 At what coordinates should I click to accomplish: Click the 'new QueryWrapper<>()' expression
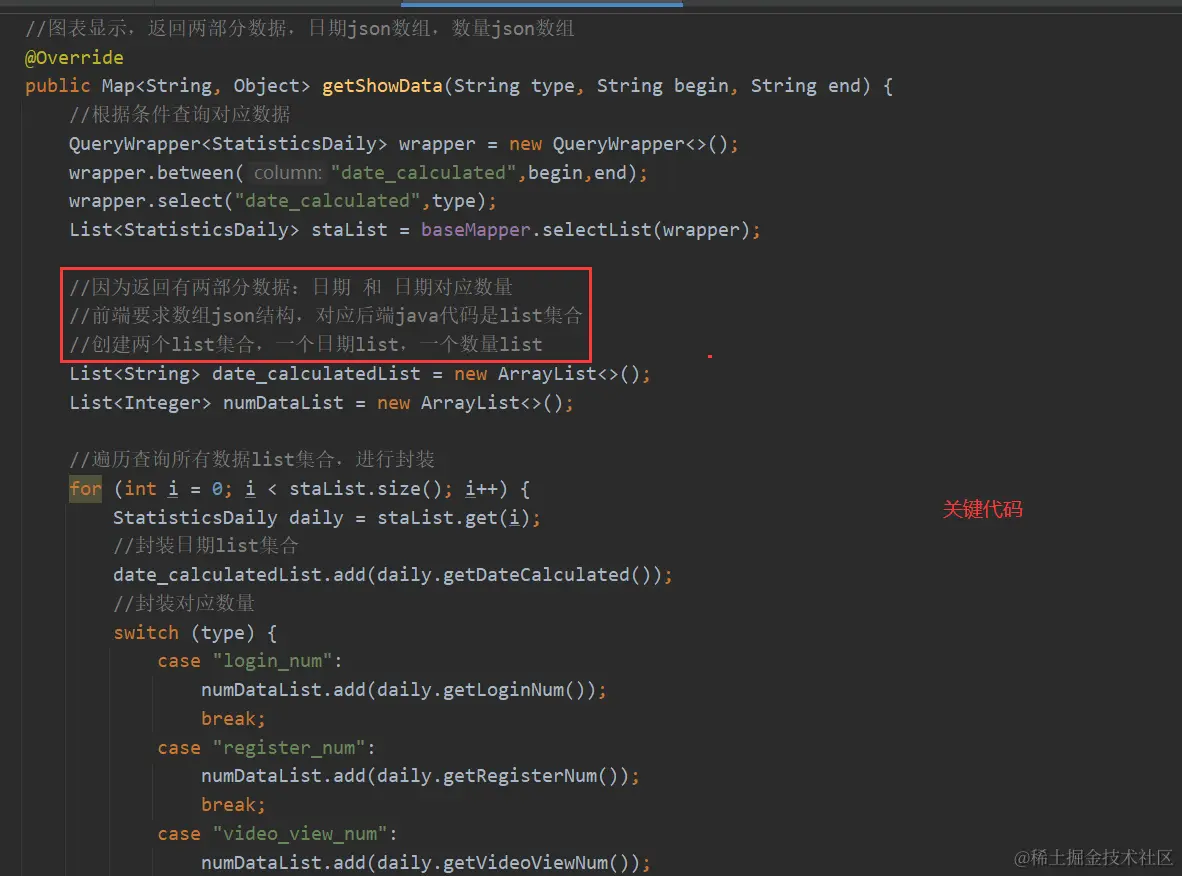coord(618,144)
